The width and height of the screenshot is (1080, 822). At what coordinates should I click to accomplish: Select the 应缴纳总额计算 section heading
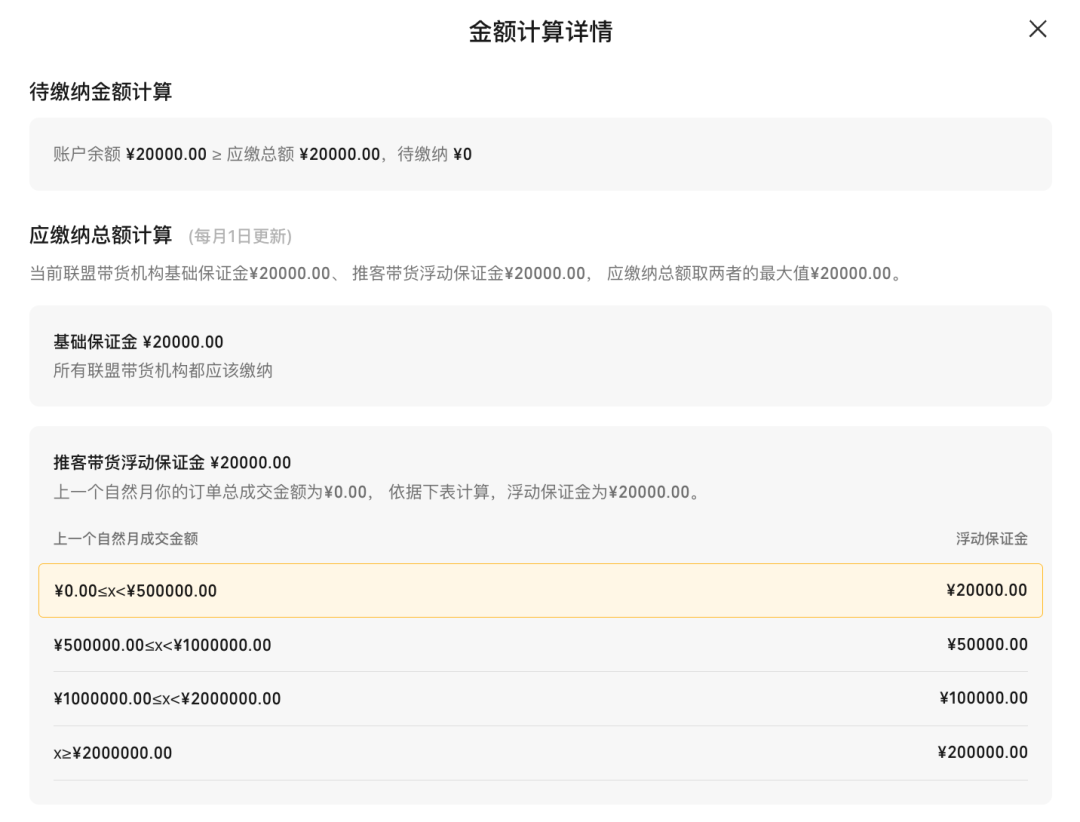101,235
